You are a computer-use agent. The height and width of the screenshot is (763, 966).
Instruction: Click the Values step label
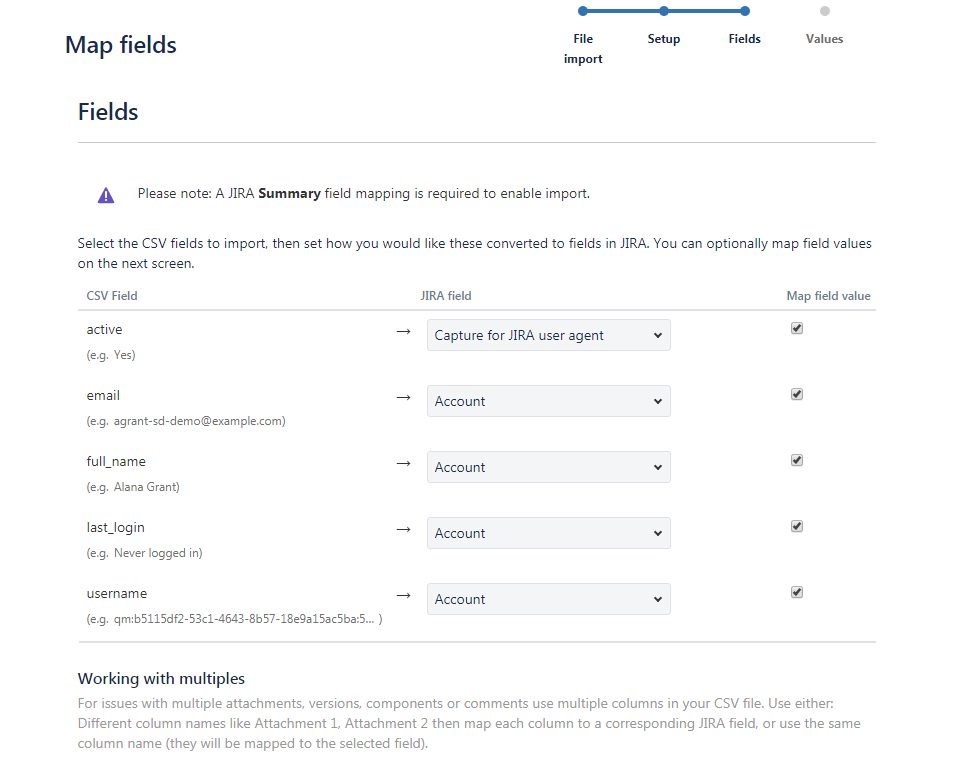(x=824, y=39)
